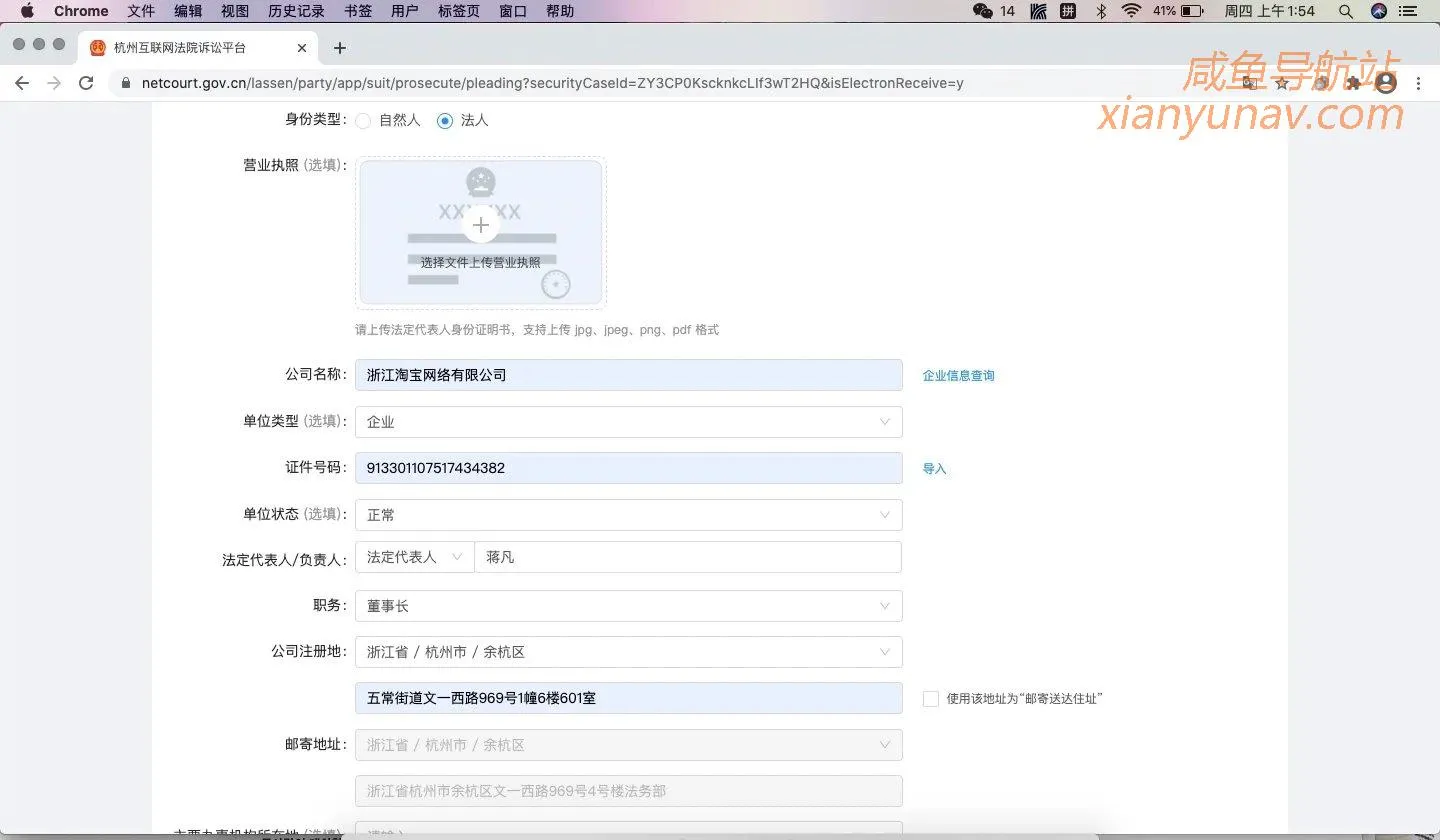This screenshot has height=840, width=1440.
Task: Reload the page with the refresh icon
Action: (86, 83)
